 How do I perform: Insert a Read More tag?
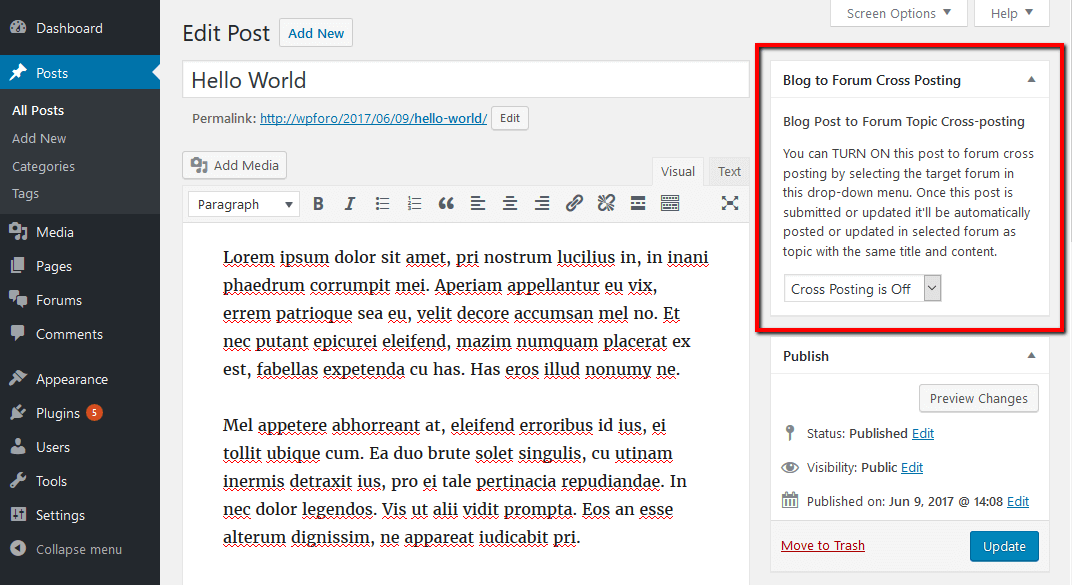(x=638, y=203)
